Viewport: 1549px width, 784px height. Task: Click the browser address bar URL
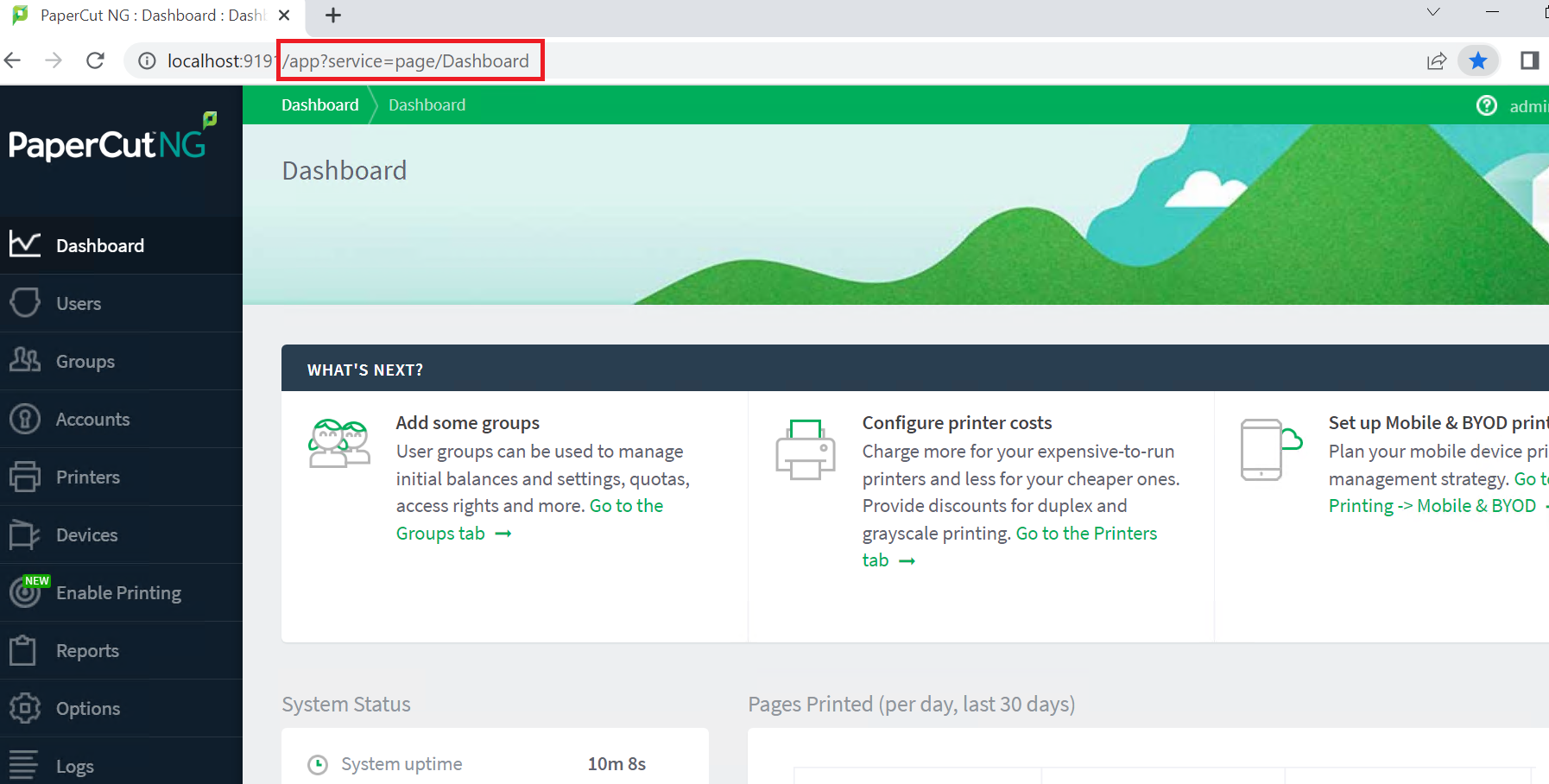406,61
